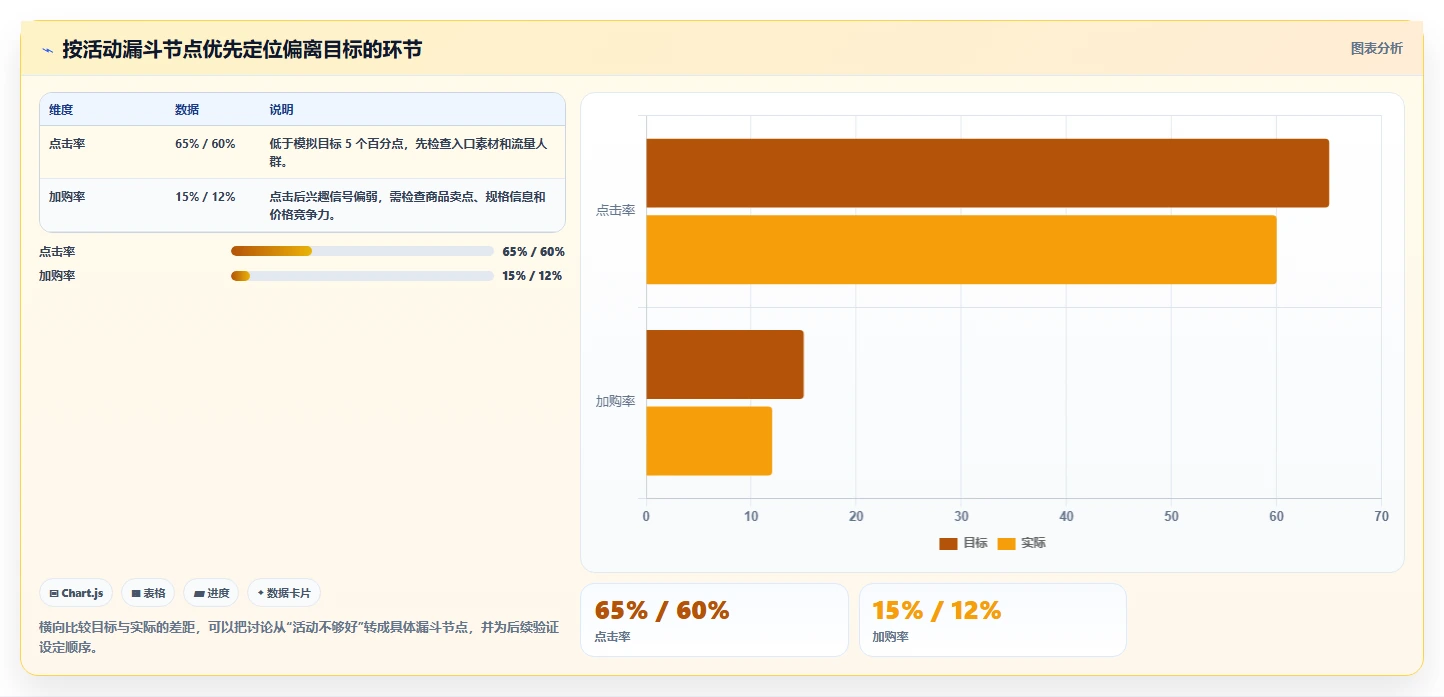The height and width of the screenshot is (697, 1444).
Task: Click the dark brown 目标 bar for 加购率
Action: (725, 364)
